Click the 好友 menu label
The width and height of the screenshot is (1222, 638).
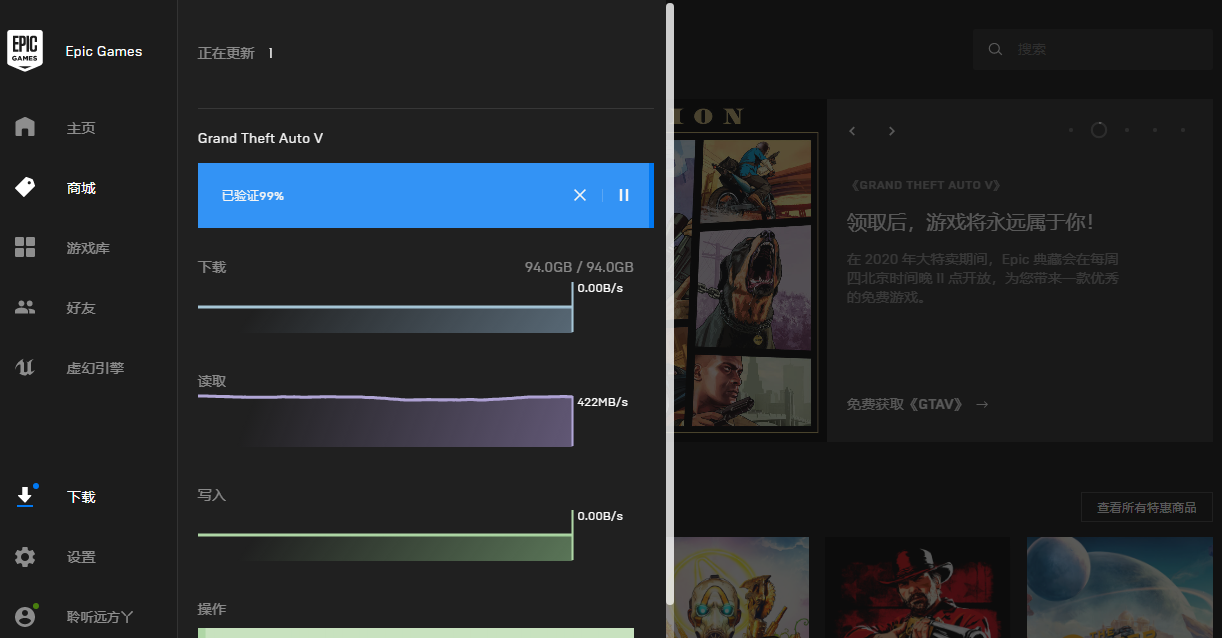point(81,308)
